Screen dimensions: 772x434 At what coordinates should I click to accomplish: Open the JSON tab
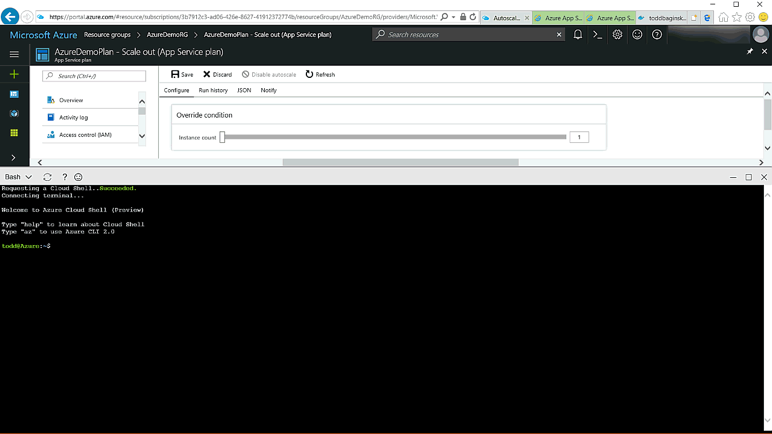point(244,90)
